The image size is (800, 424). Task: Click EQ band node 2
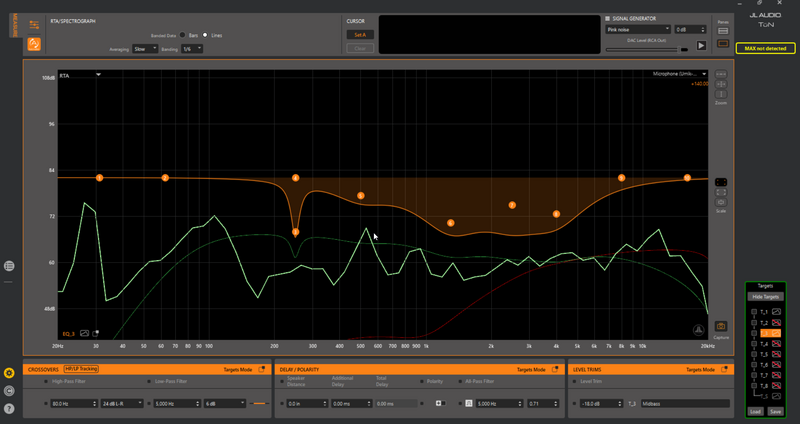click(165, 178)
